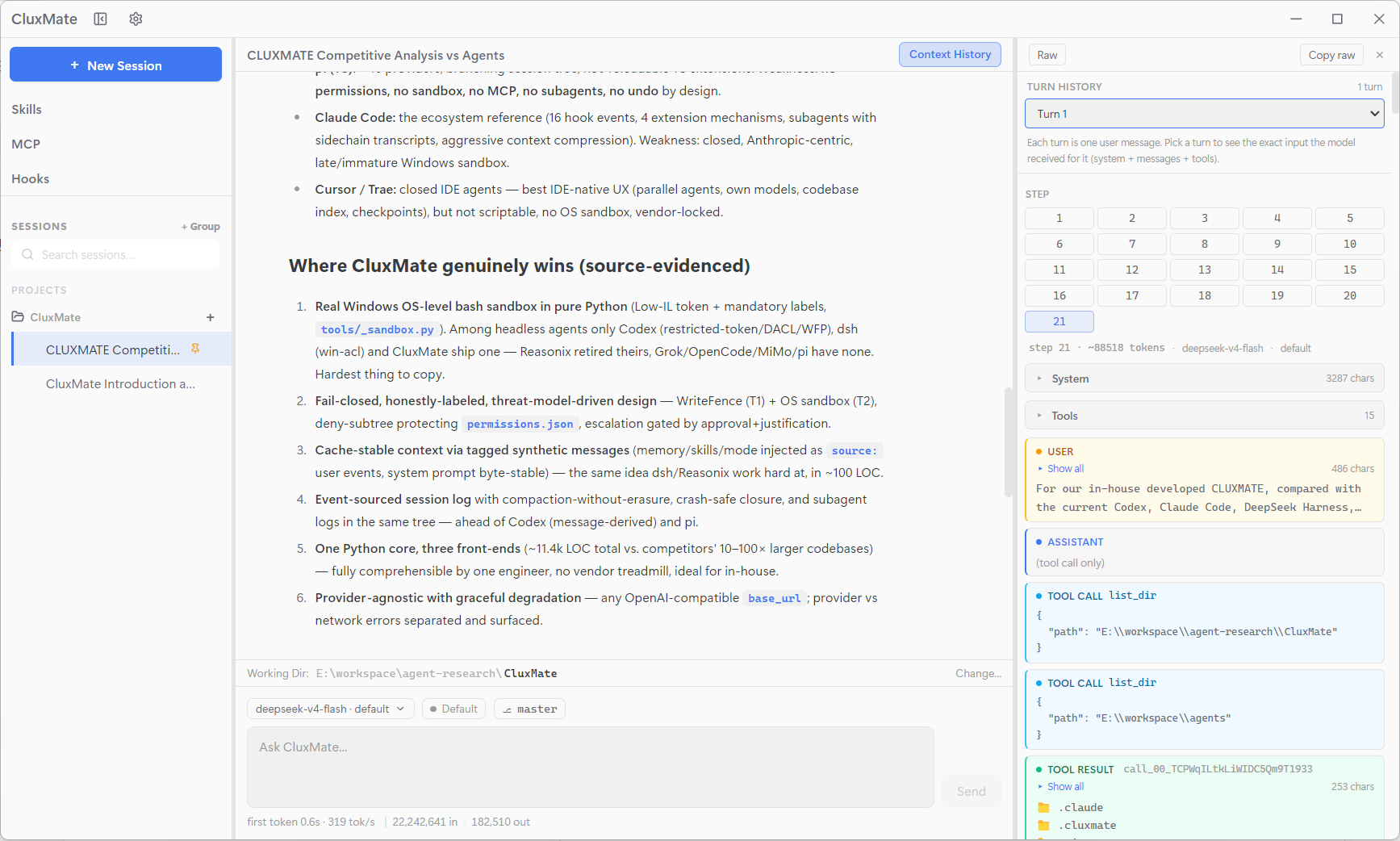Click the git branch icon beside master

point(507,709)
